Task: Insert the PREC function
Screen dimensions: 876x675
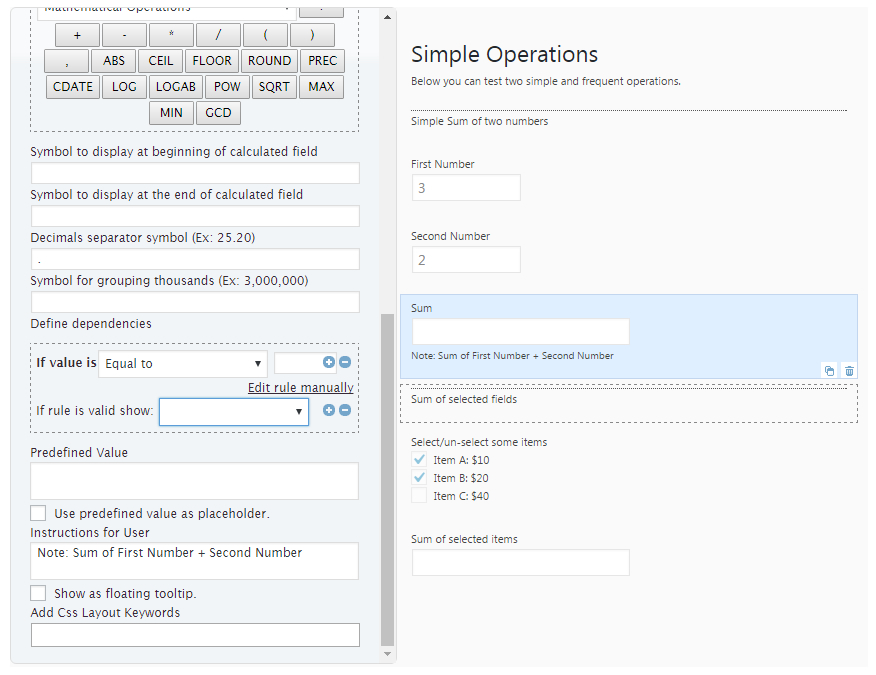Action: [322, 61]
